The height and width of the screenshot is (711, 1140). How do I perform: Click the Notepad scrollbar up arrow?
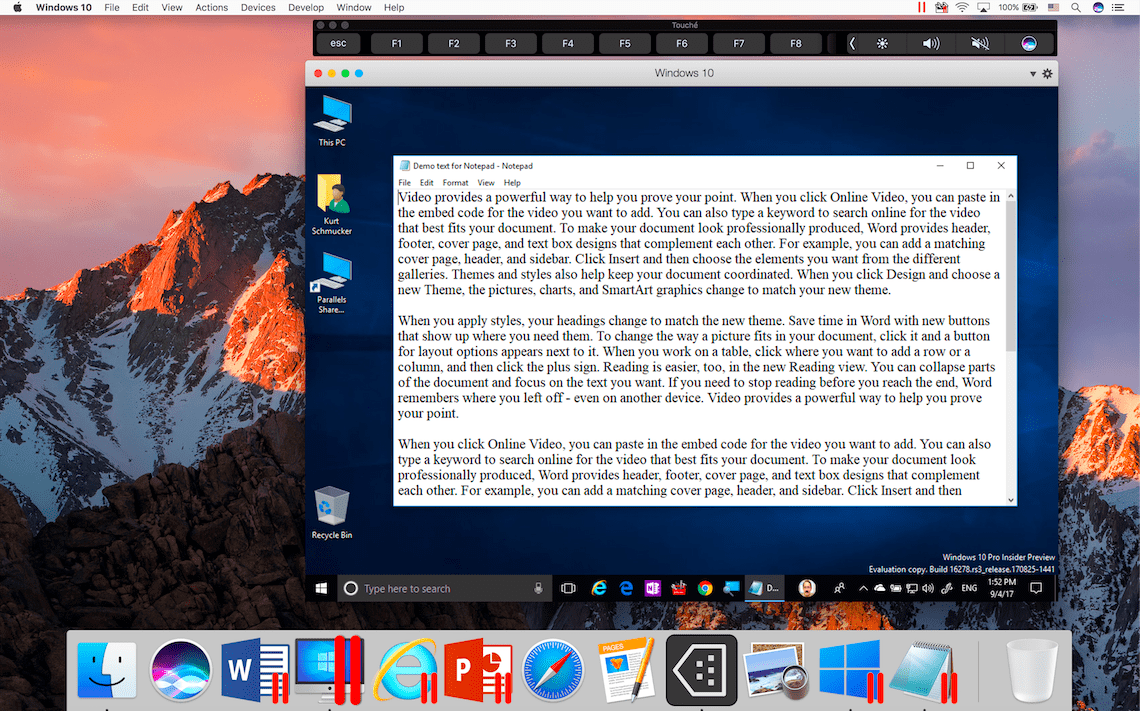coord(1011,196)
